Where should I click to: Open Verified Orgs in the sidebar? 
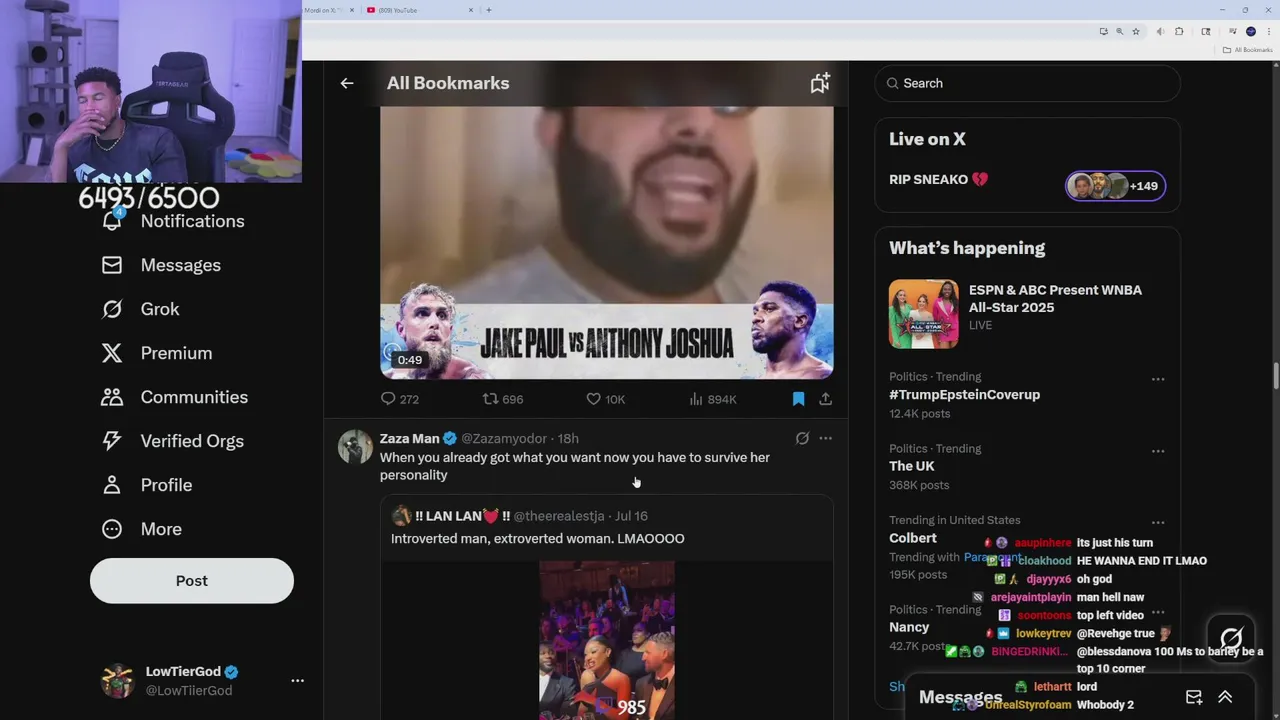[172, 441]
